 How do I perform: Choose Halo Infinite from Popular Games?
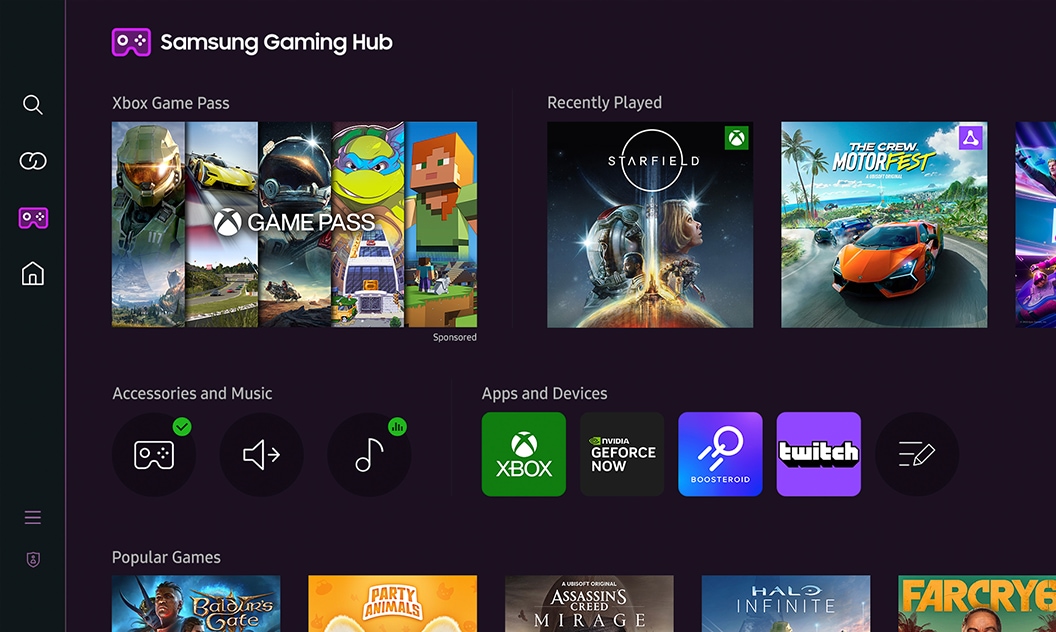pyautogui.click(x=785, y=604)
